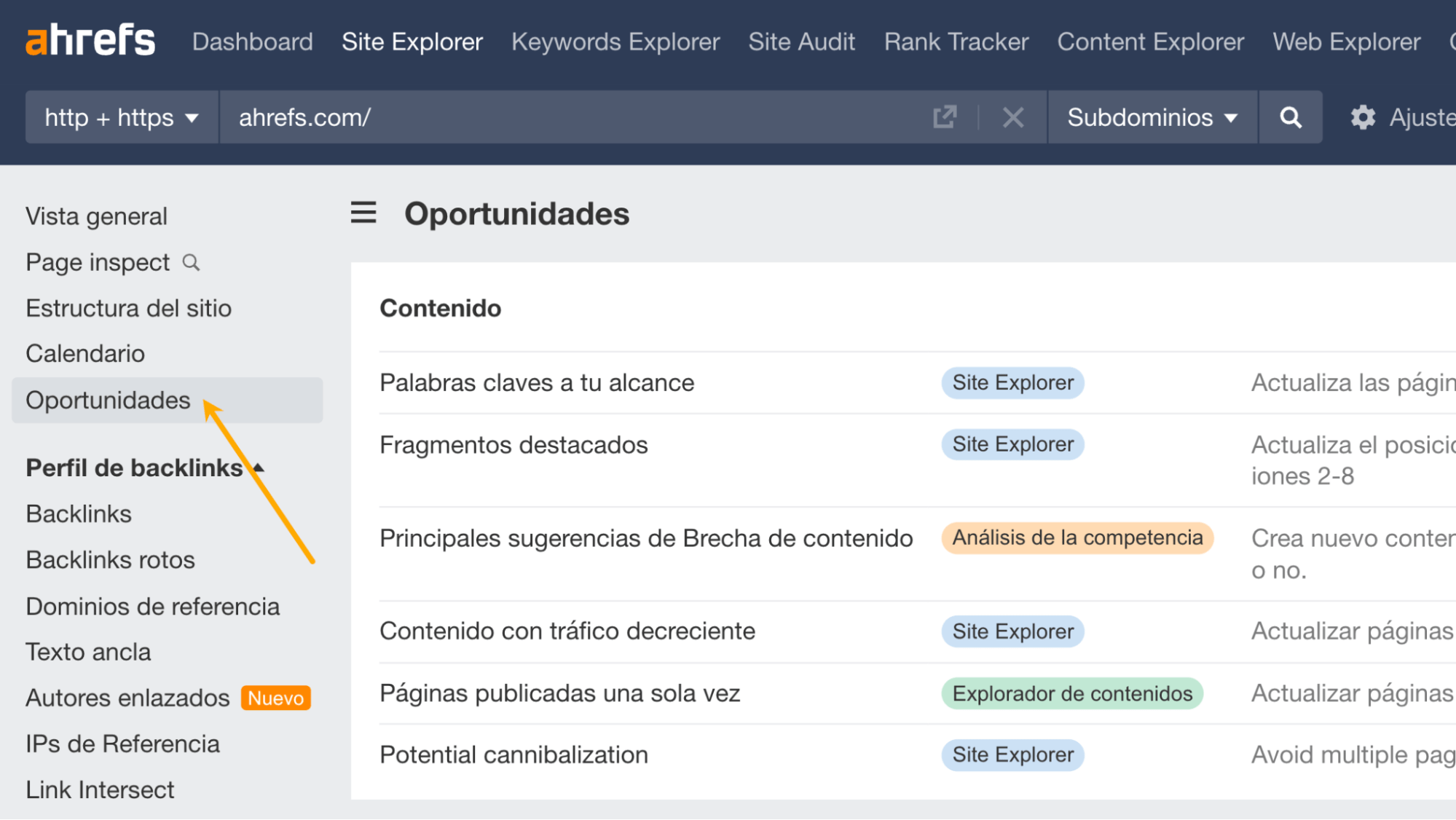Open Dominios de referencia in sidebar
This screenshot has height=820, width=1456.
point(152,606)
